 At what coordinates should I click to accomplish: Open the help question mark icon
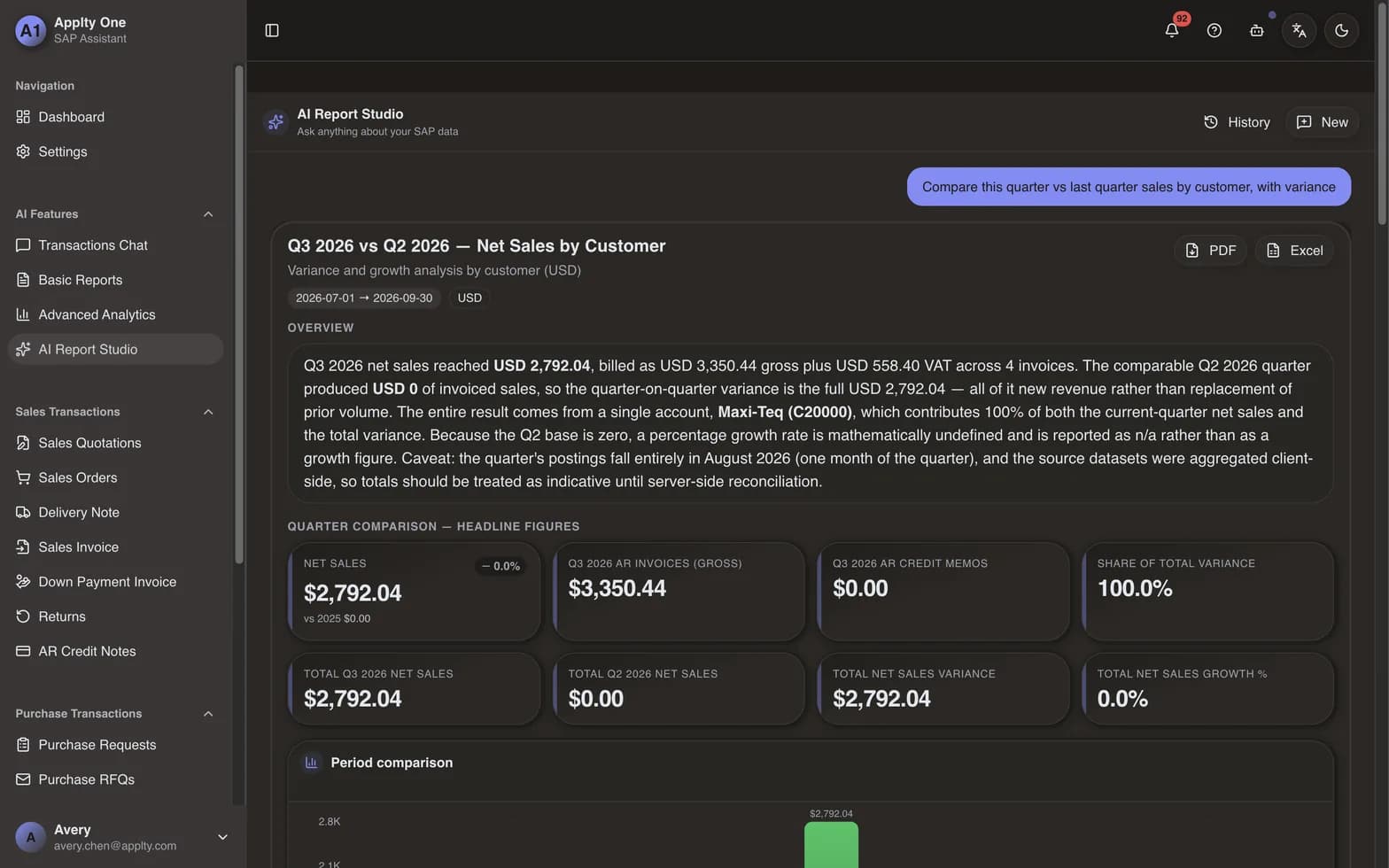click(1214, 30)
